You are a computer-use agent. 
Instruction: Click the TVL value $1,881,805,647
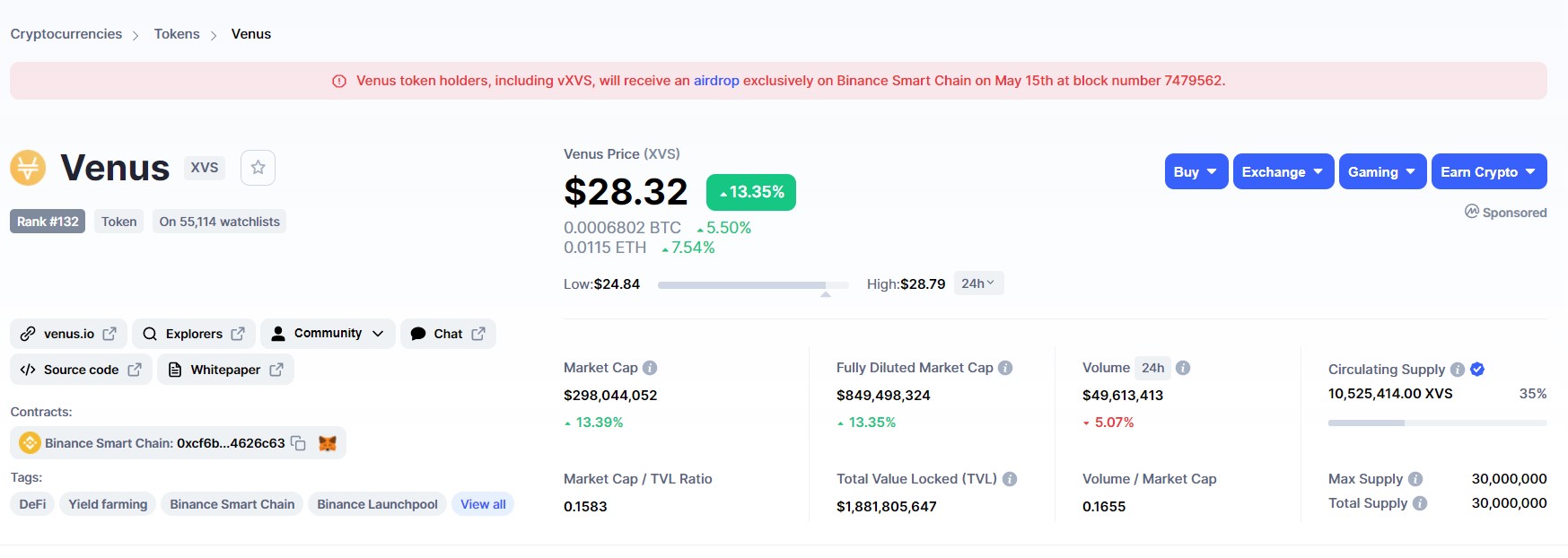(887, 507)
